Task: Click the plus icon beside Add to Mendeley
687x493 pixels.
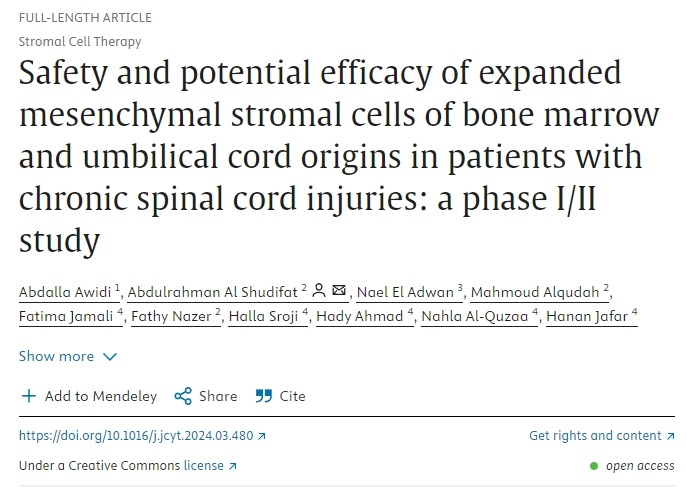Action: point(29,396)
